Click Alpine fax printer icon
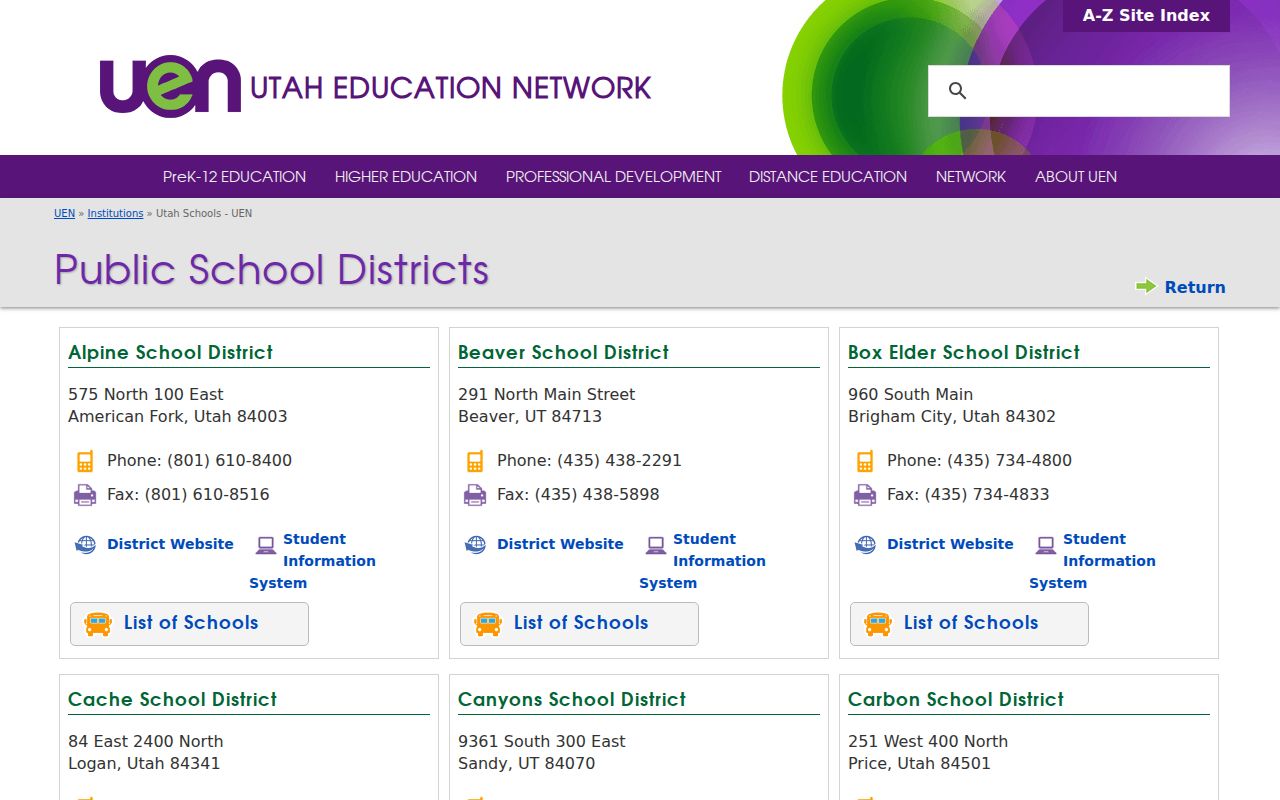This screenshot has width=1280, height=800. click(x=85, y=495)
